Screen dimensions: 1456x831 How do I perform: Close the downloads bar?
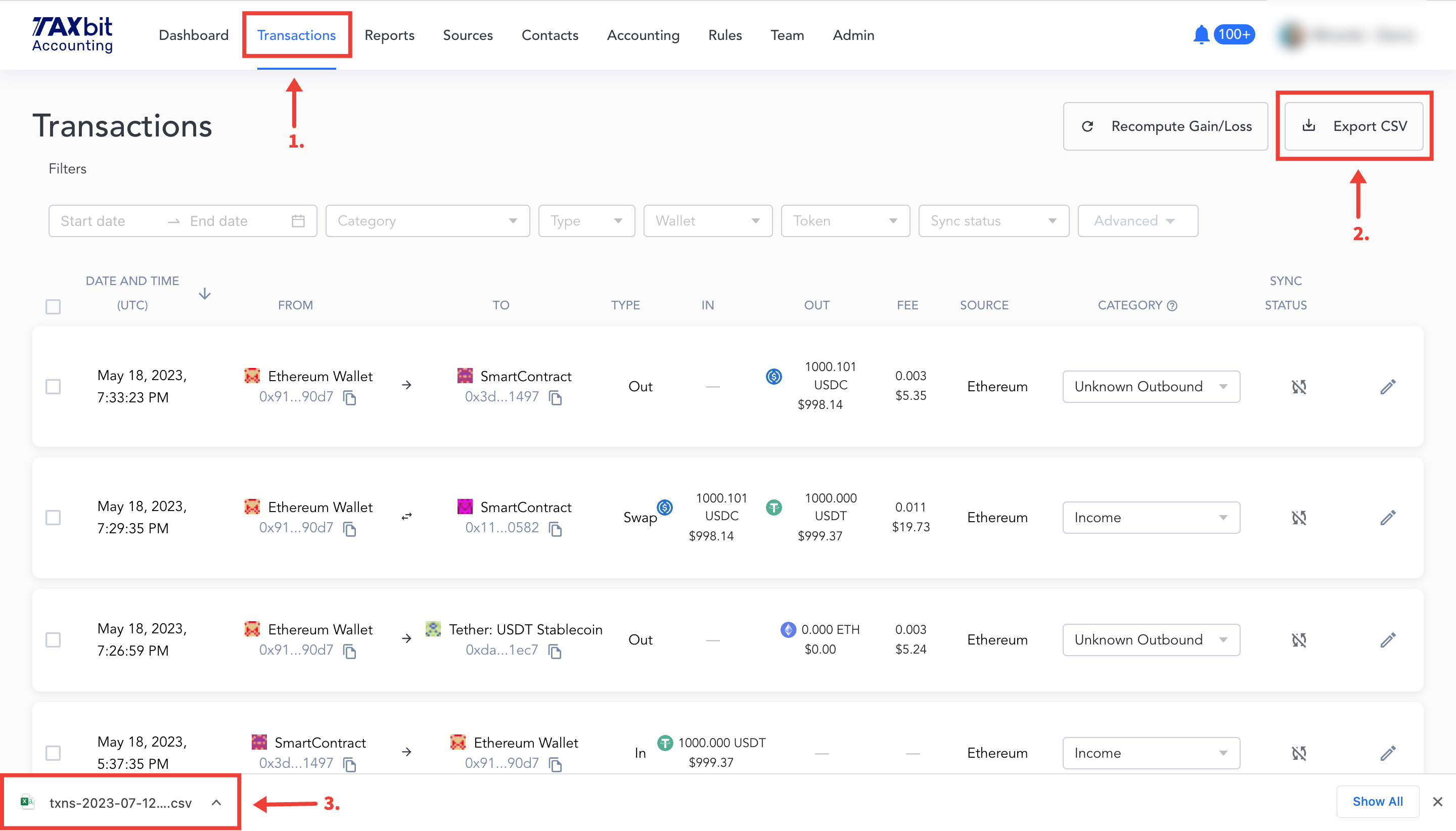[x=1437, y=802]
